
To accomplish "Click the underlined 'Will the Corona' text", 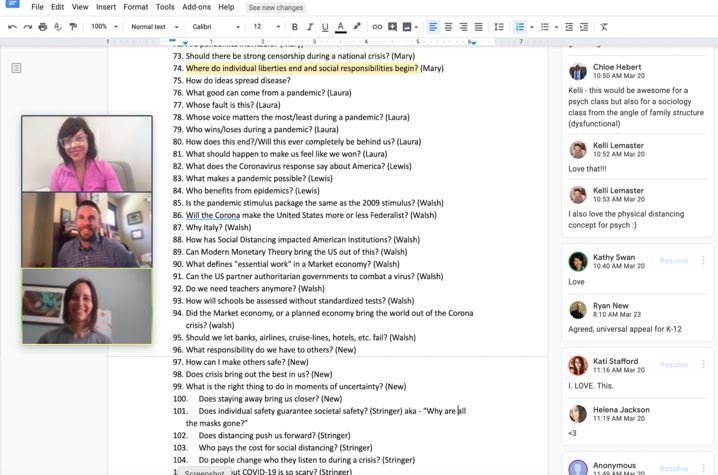I will tap(213, 215).
